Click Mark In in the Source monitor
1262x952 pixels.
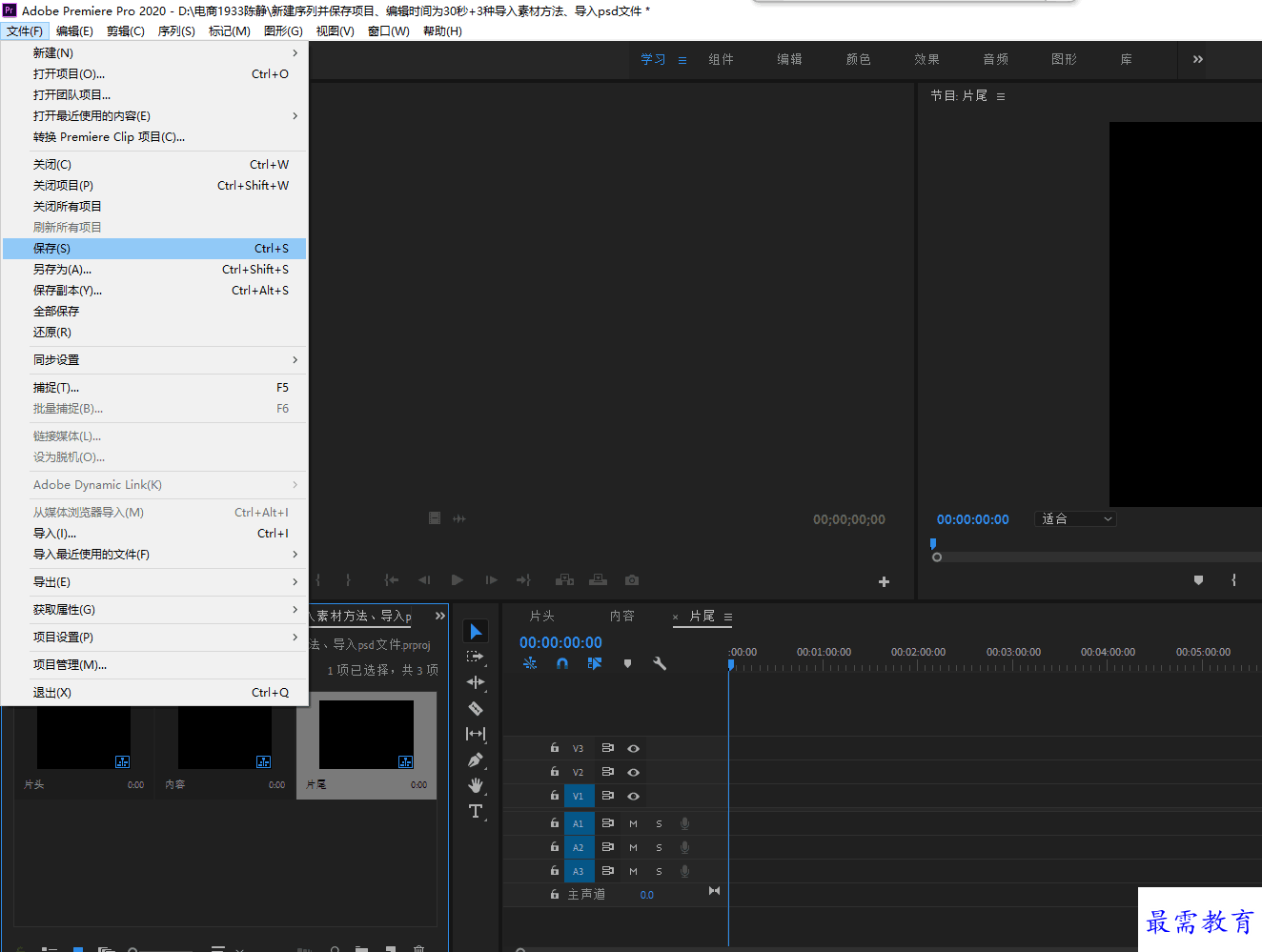click(x=318, y=579)
